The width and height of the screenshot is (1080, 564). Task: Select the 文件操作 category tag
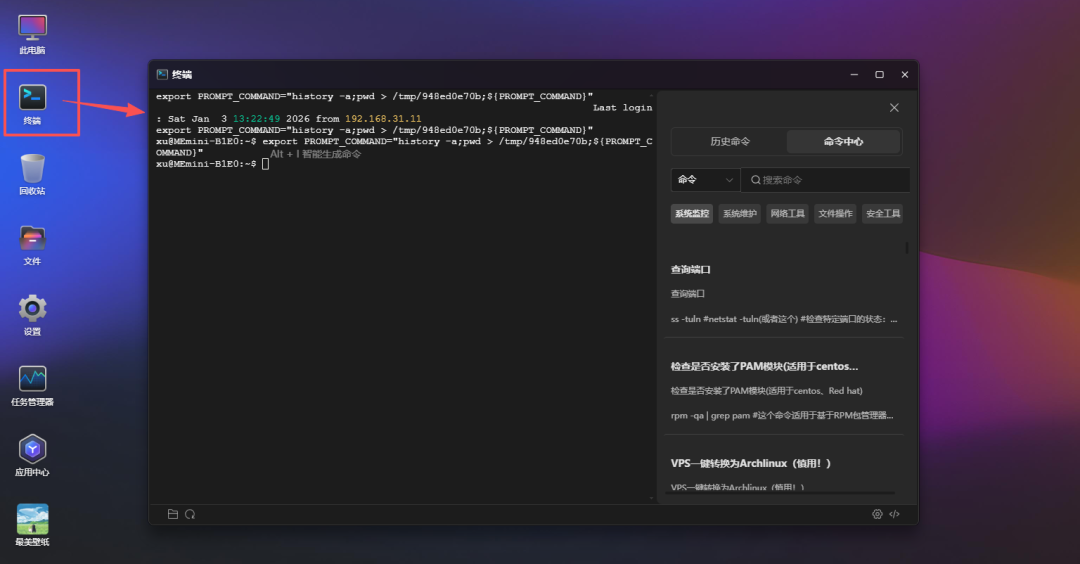coord(835,213)
